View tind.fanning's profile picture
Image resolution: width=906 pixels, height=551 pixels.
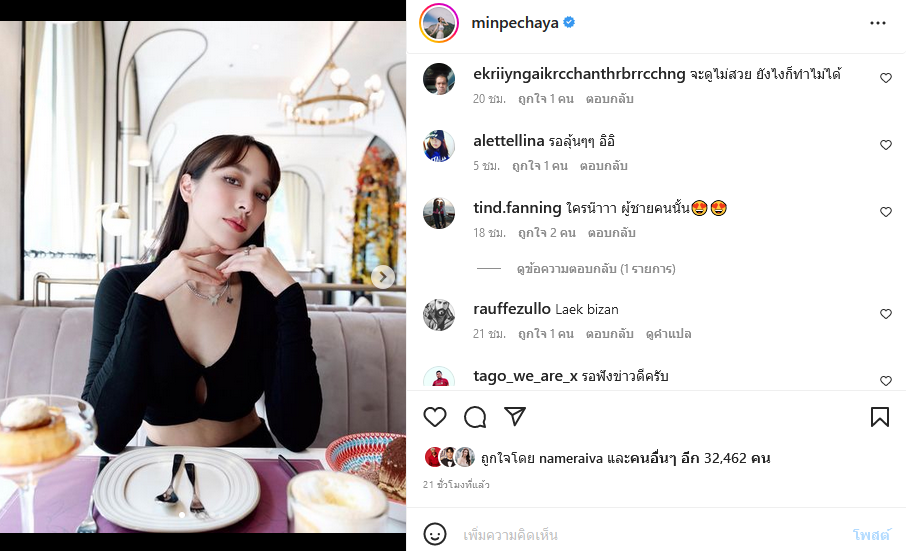pos(439,212)
